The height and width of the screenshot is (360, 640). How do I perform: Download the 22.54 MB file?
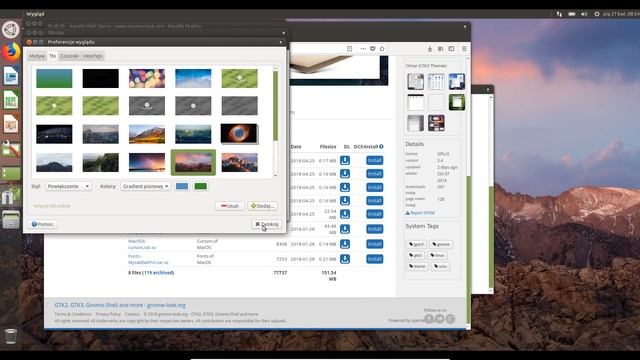pos(345,214)
